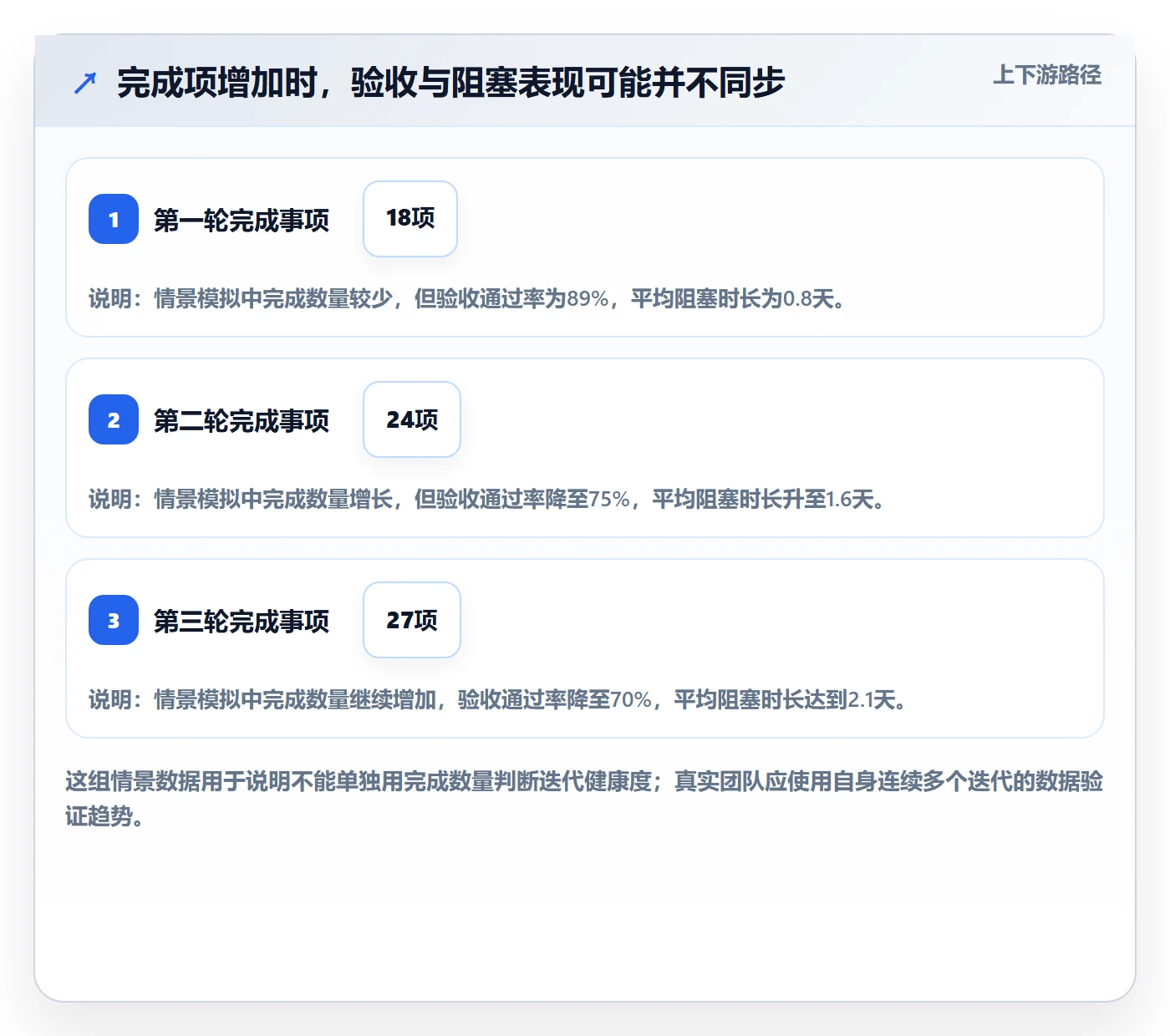
Task: Click the note mentioning 验收通过率降至70%
Action: tap(498, 699)
